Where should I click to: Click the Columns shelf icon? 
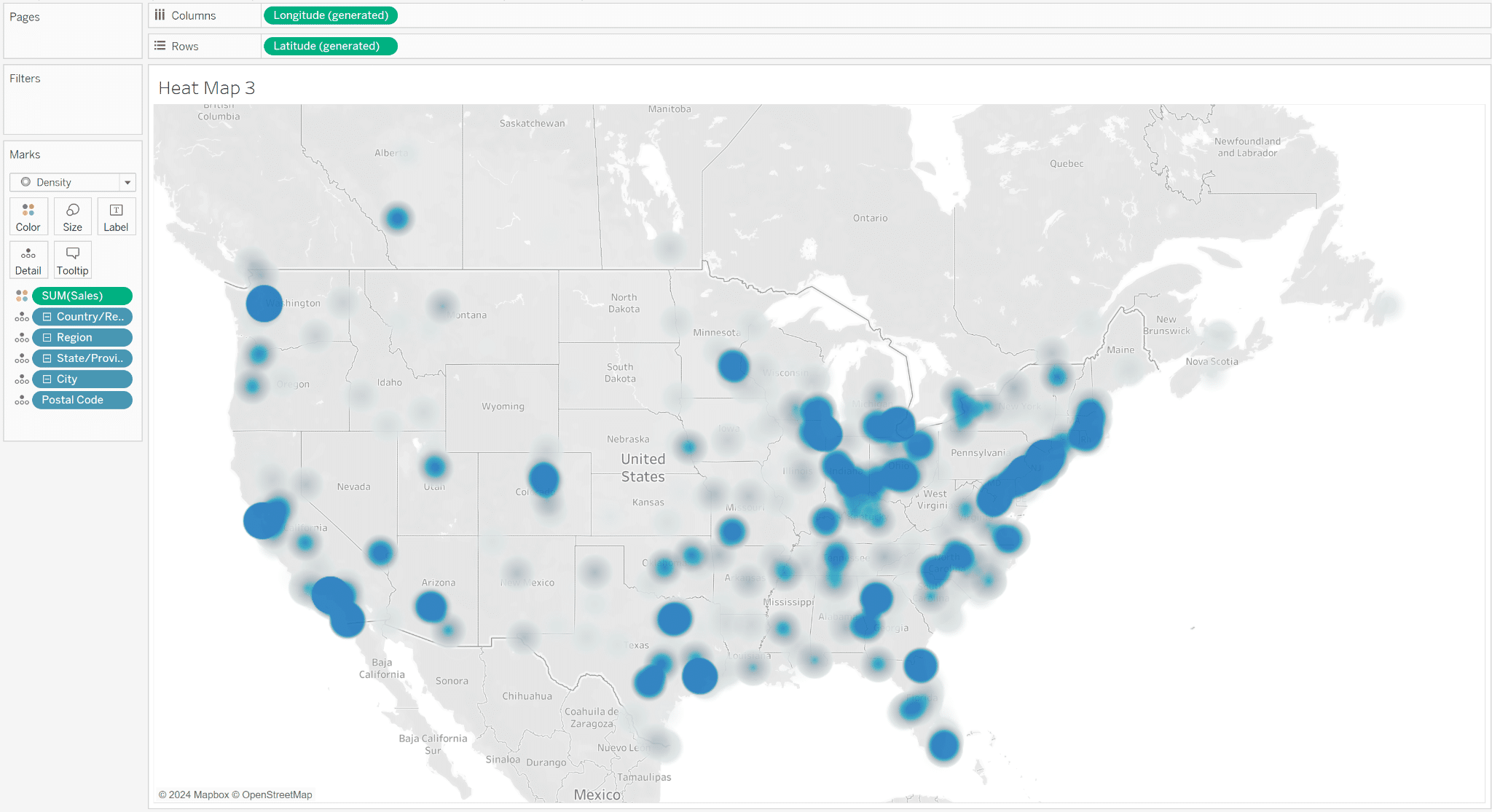click(x=161, y=15)
